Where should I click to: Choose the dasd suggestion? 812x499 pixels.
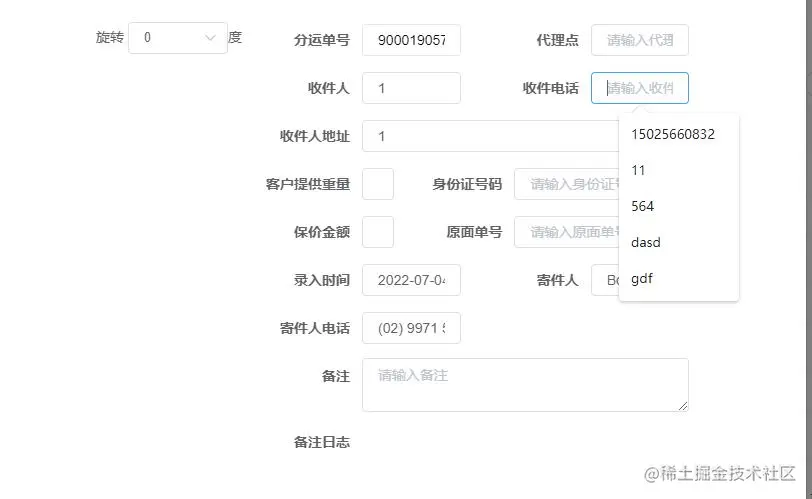(x=679, y=243)
